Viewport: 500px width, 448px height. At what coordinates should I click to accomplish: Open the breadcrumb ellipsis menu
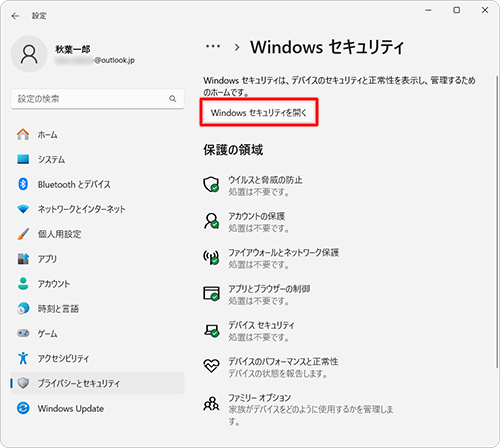(x=213, y=46)
